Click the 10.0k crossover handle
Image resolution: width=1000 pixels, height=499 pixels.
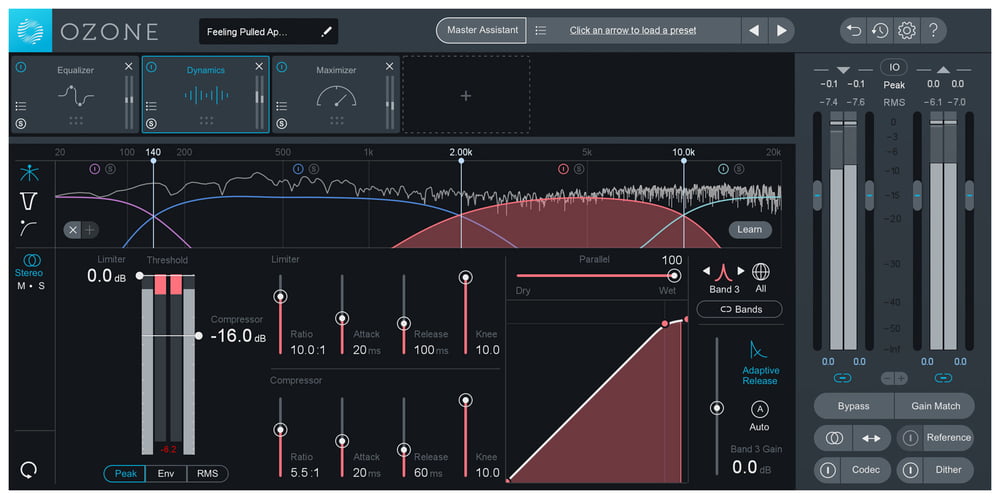(x=684, y=161)
